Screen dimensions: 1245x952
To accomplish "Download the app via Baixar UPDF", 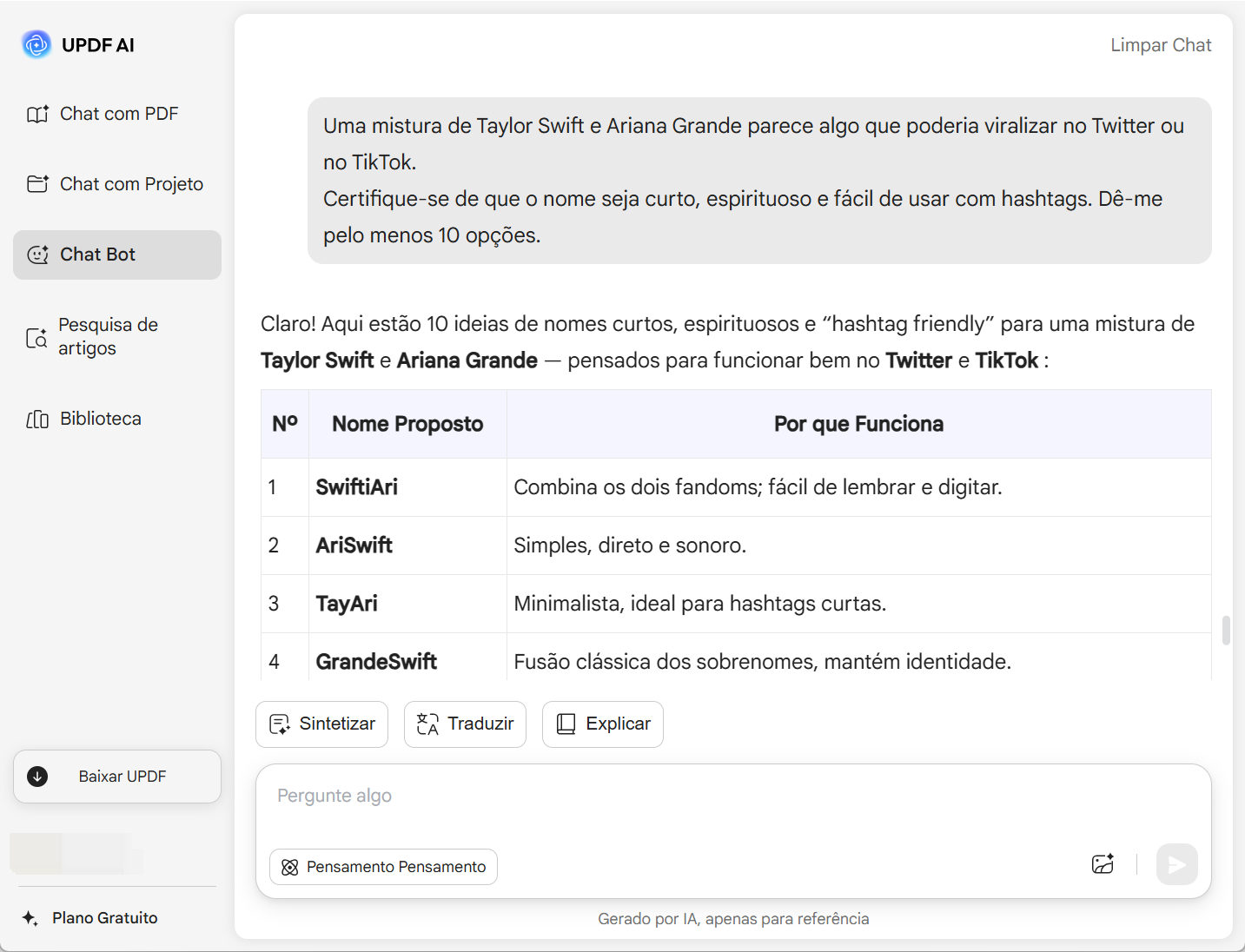I will (117, 777).
